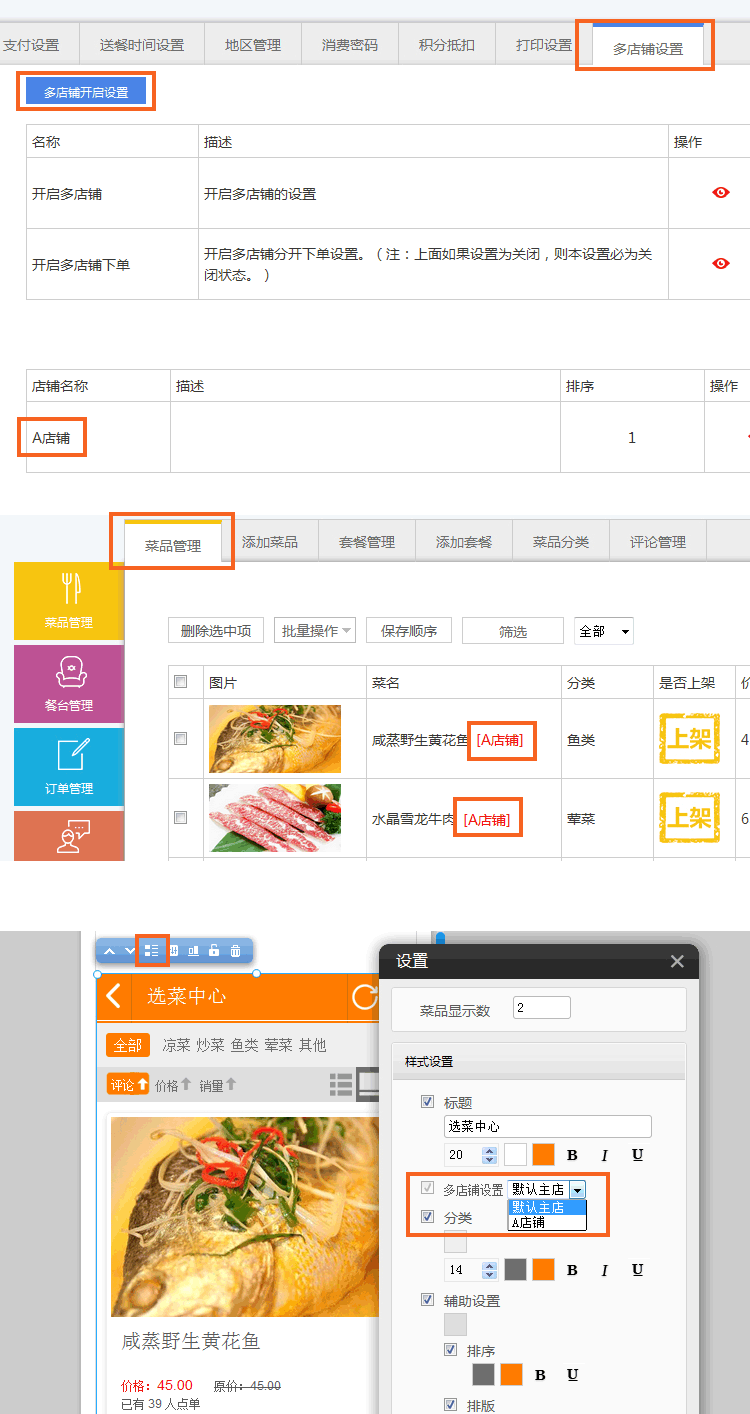Click the 菜品显示数 input field

(x=542, y=1008)
